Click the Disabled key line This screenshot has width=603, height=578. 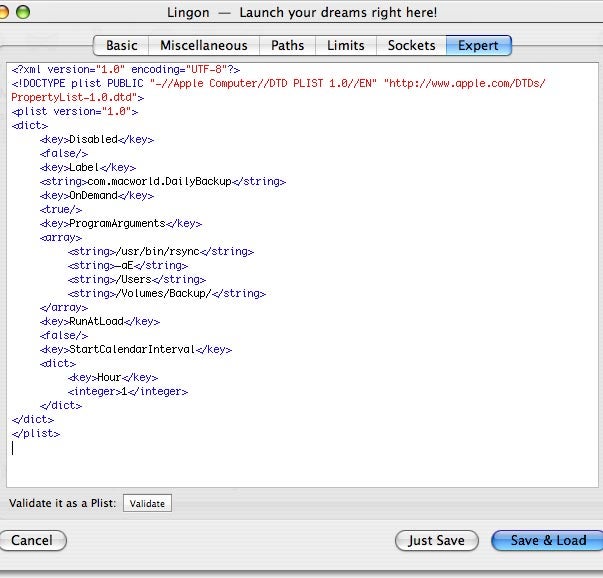[x=97, y=140]
